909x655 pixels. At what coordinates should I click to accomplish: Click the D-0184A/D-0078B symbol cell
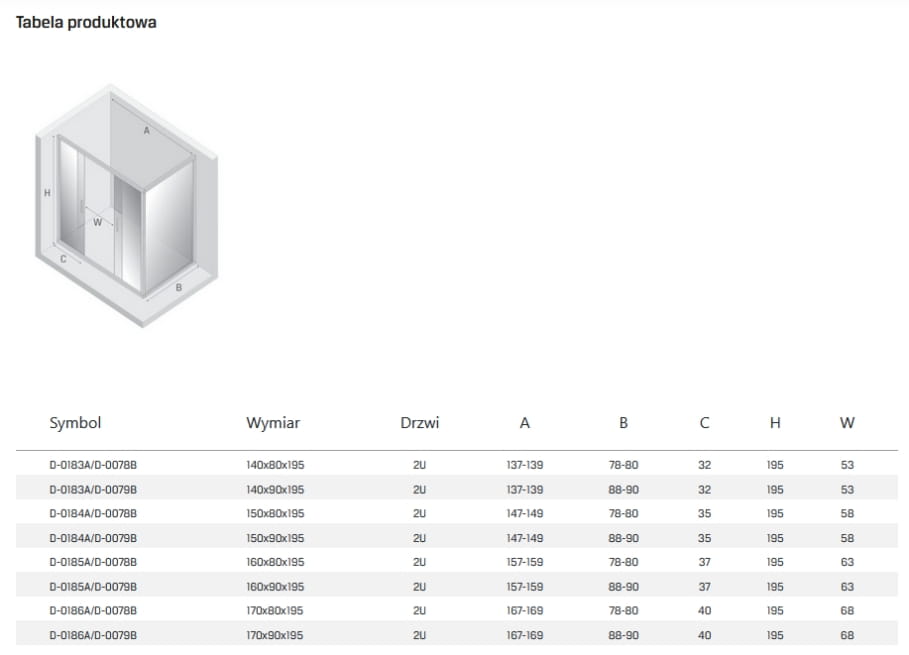(92, 514)
